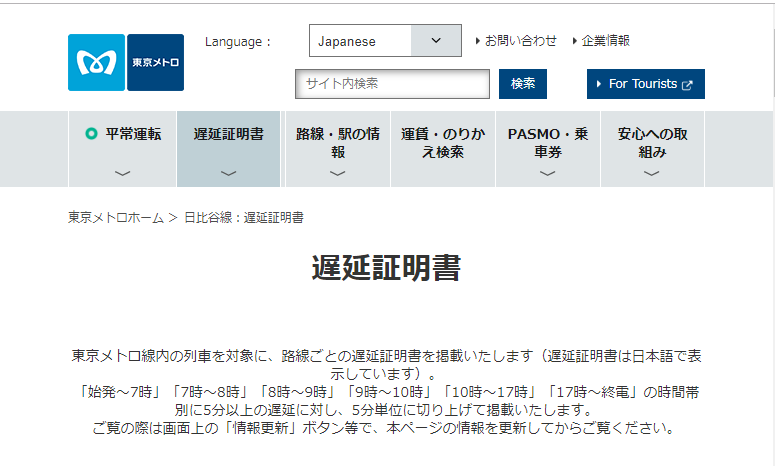Click the Language dropdown chevron arrow
Screen dimensions: 775x466
pos(436,41)
